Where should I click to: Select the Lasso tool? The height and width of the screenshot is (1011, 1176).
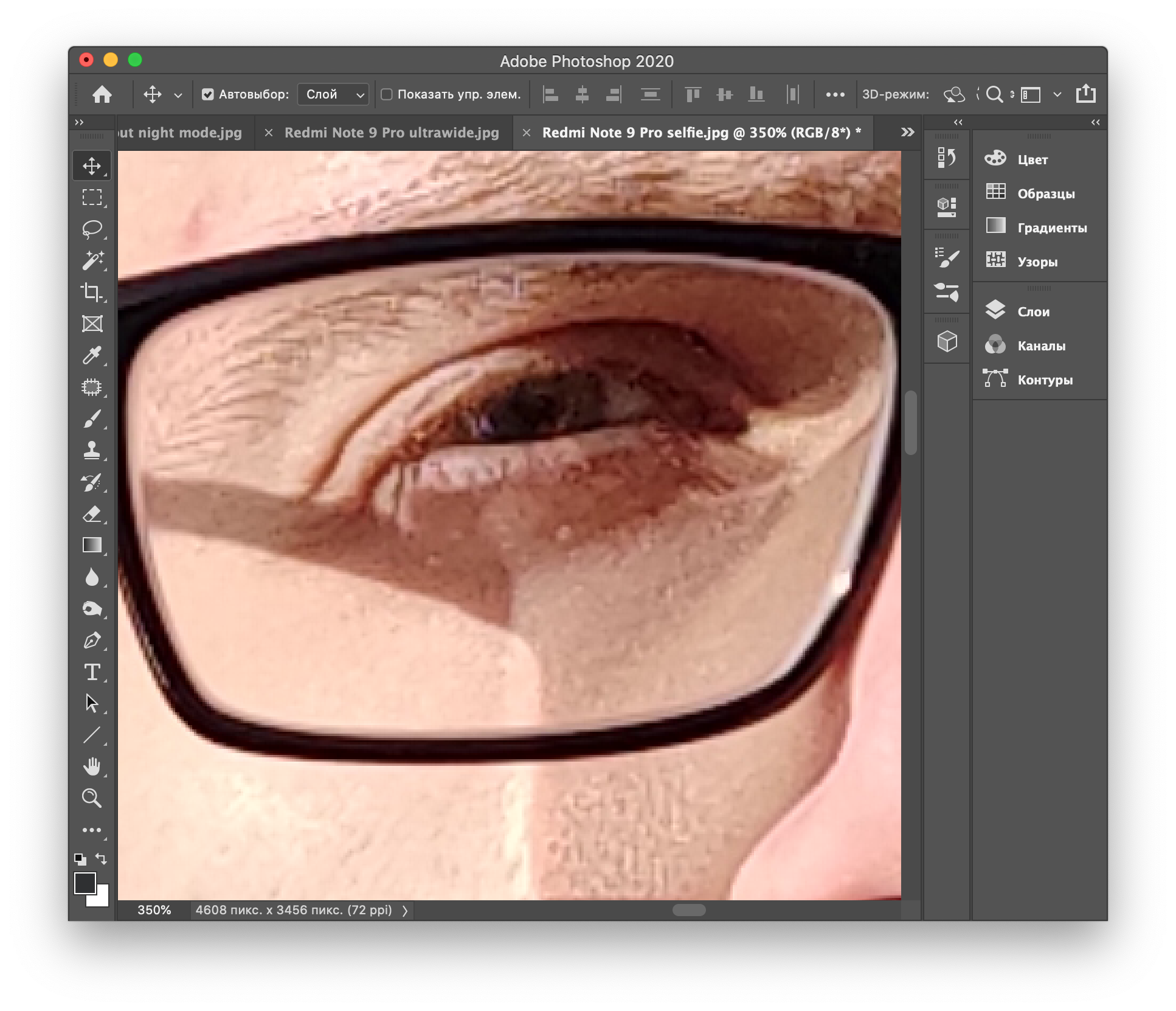[92, 229]
